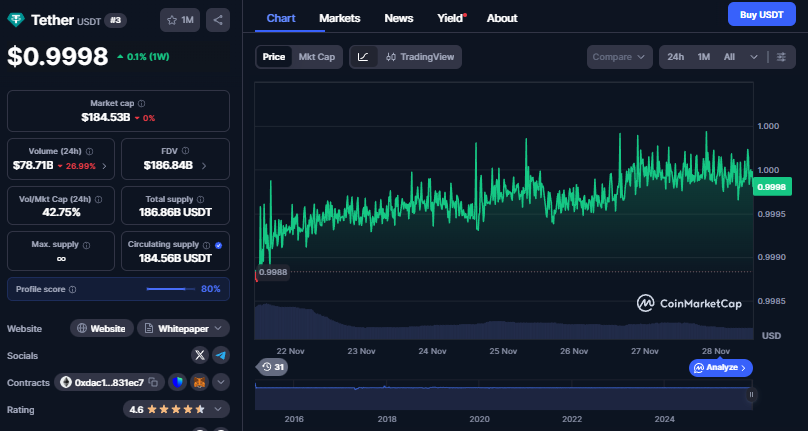Select Mkt Cap chart toggle

click(x=317, y=57)
